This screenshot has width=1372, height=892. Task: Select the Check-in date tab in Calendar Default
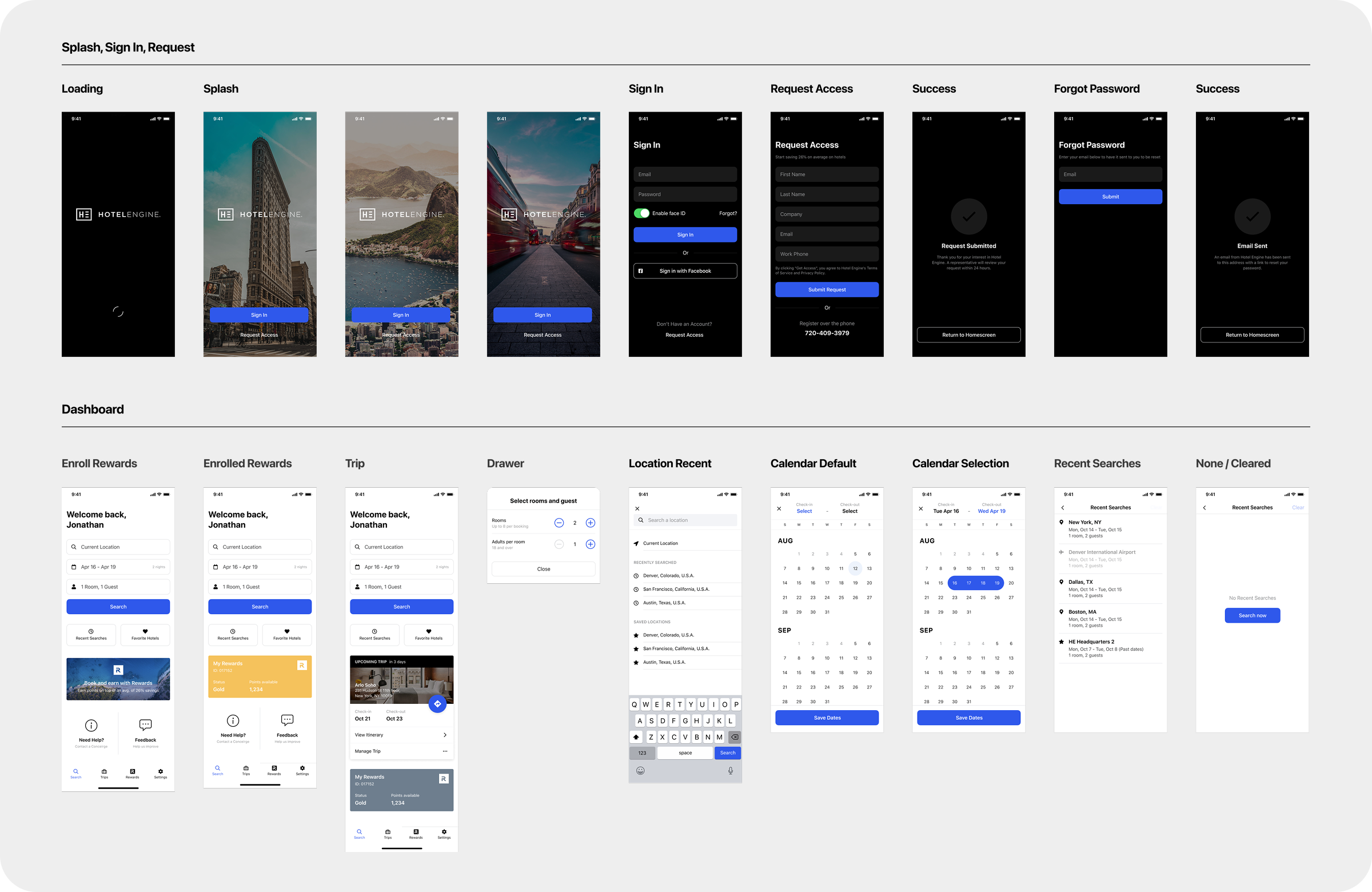804,508
